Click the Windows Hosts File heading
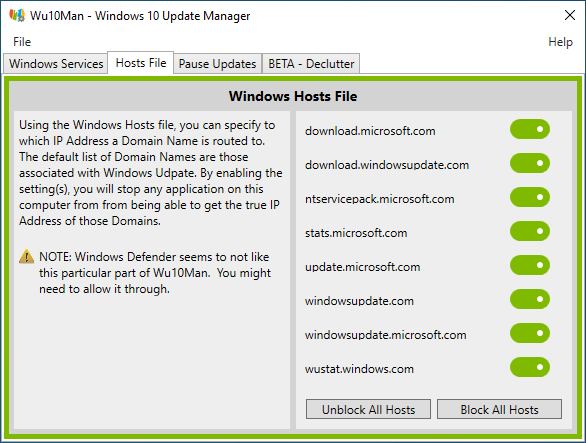Viewport: 586px width, 443px height. pyautogui.click(x=293, y=96)
